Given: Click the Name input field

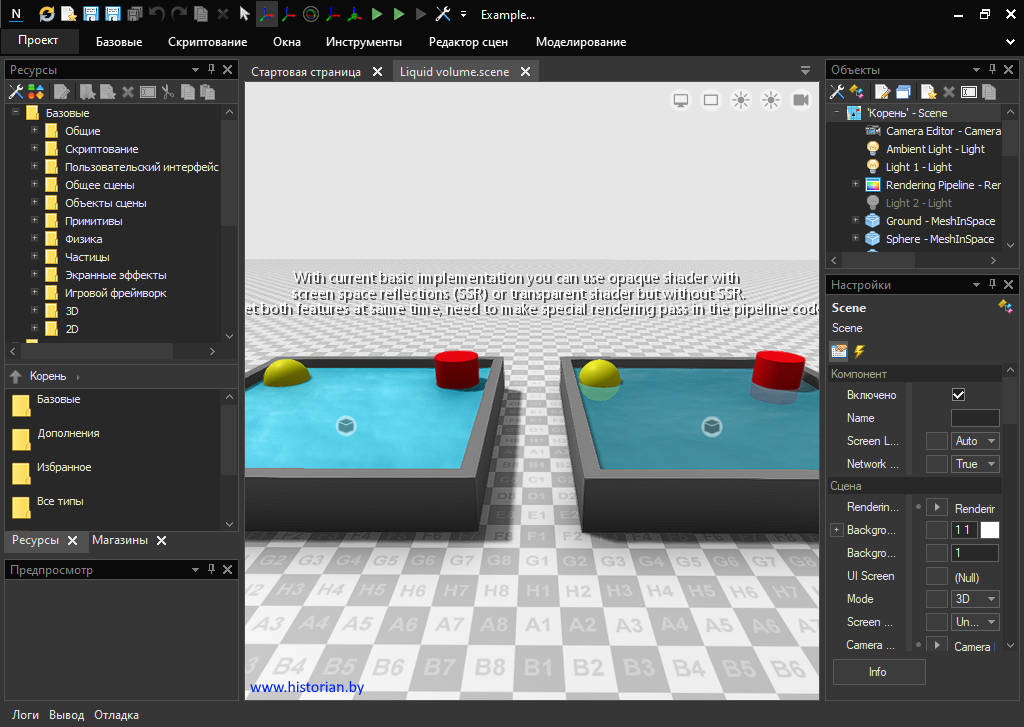Looking at the screenshot, I should 974,418.
